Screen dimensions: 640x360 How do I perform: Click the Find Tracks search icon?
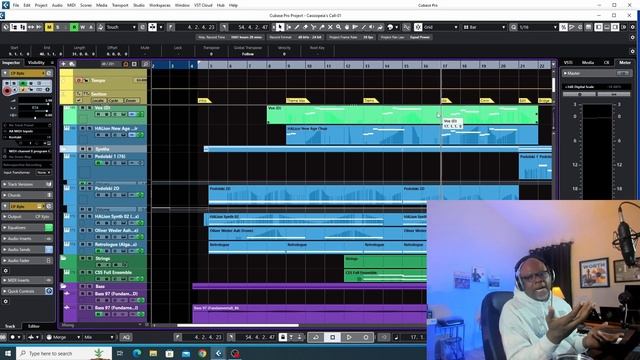(x=145, y=64)
